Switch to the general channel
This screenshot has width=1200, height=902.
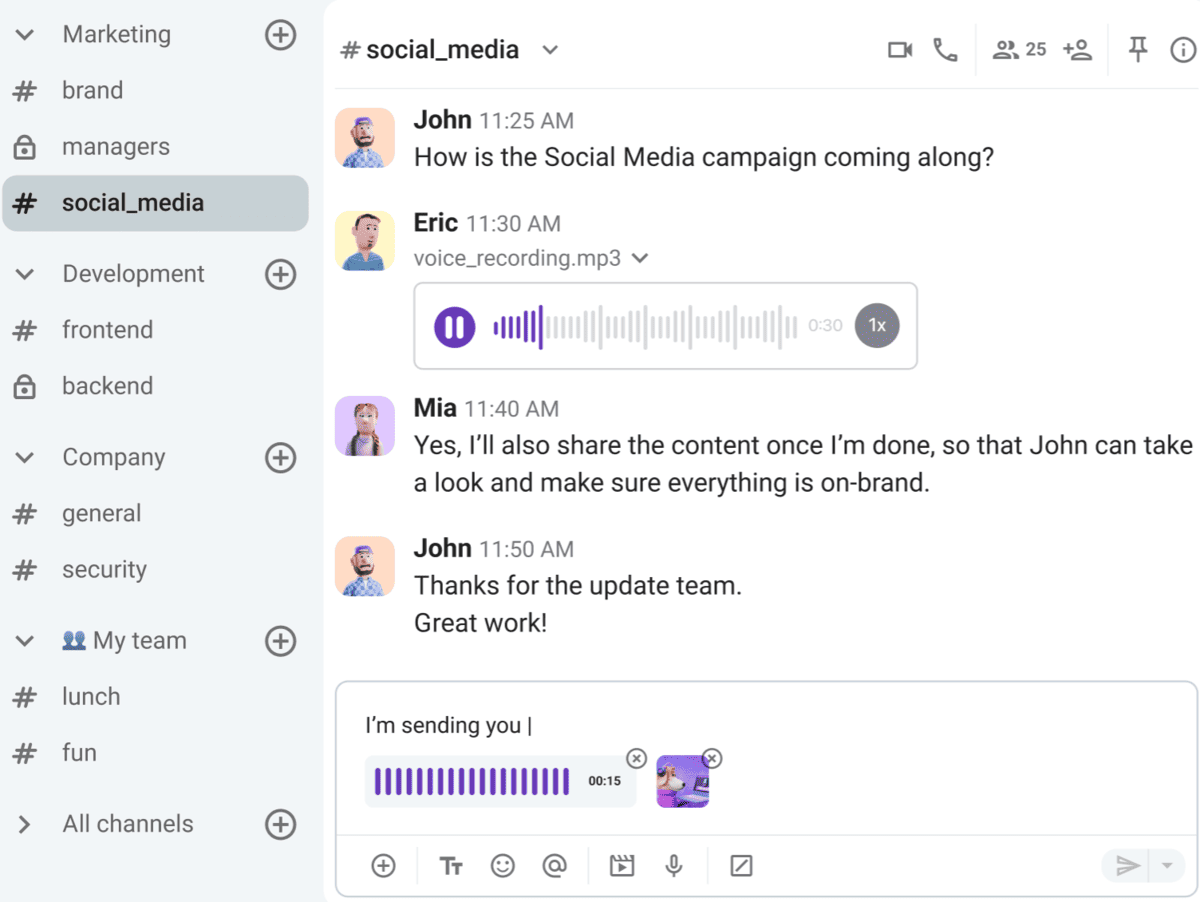click(101, 514)
